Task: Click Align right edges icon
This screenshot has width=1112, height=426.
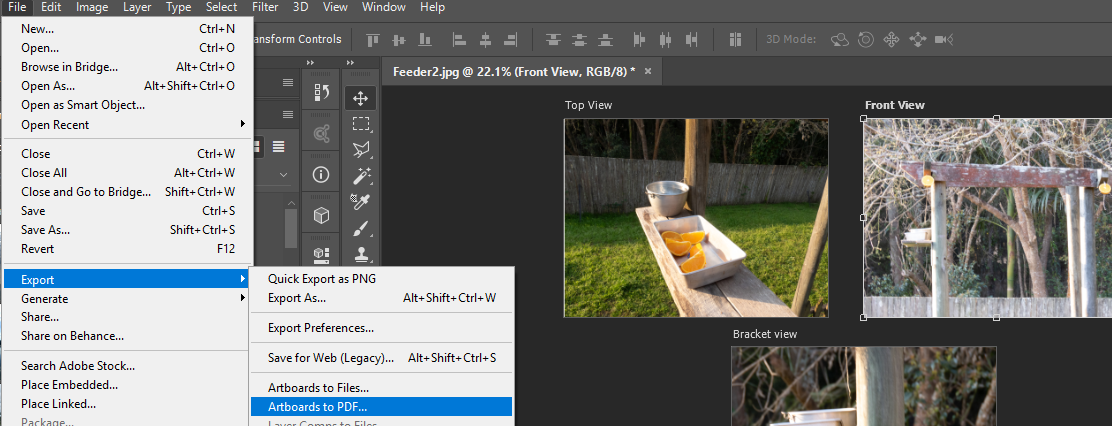Action: [x=511, y=40]
